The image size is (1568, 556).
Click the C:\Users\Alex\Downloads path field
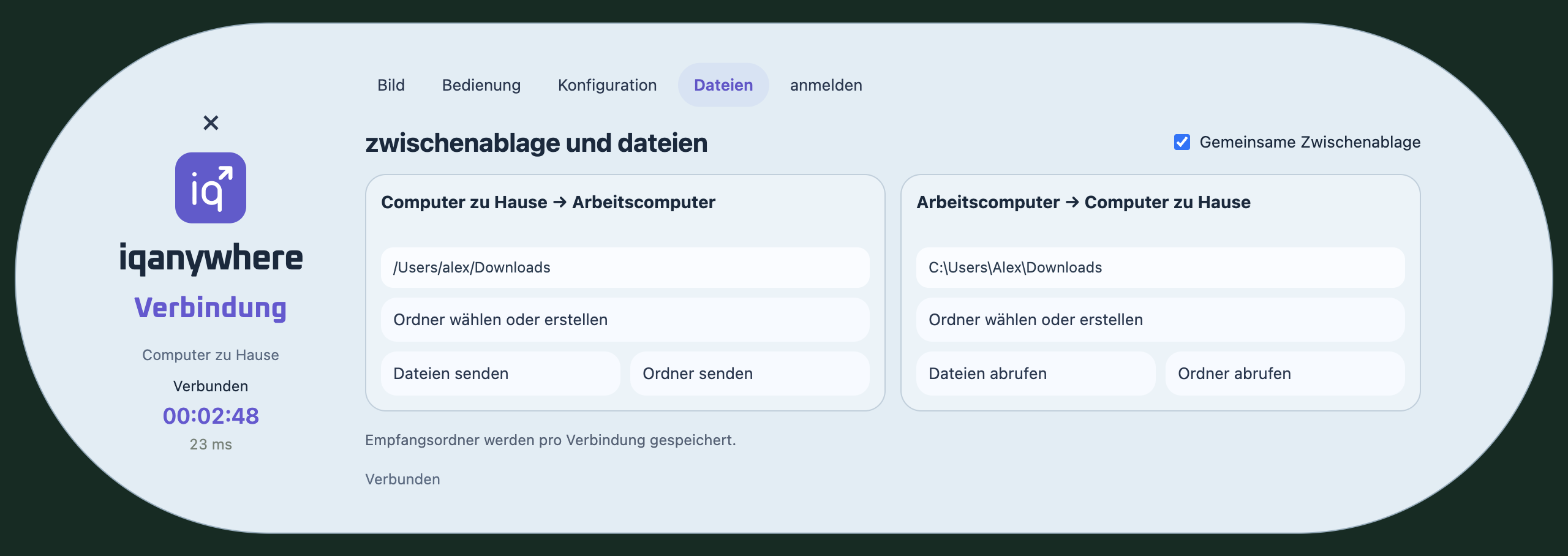click(1161, 268)
